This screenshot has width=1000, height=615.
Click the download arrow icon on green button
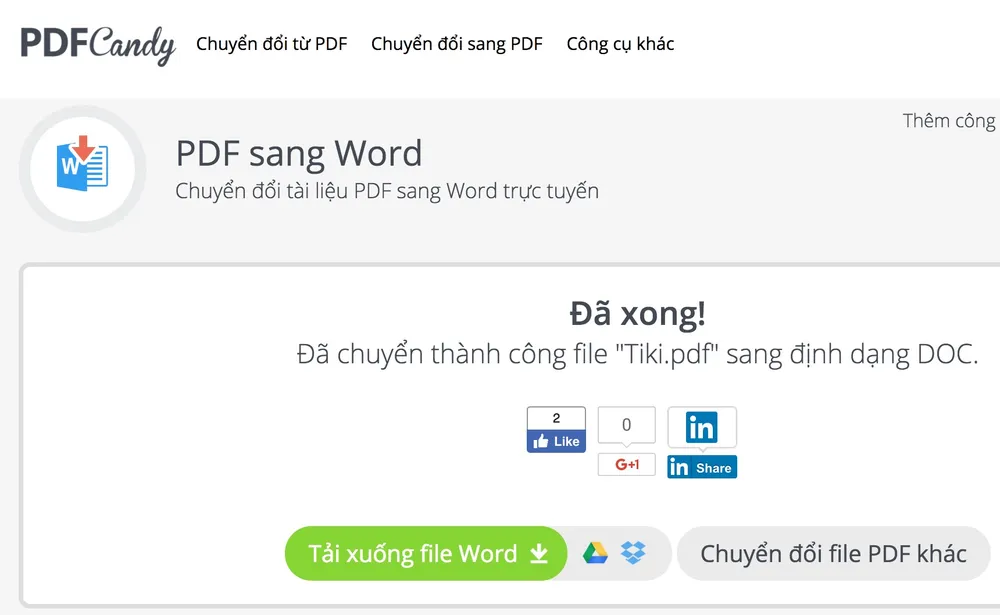(539, 554)
